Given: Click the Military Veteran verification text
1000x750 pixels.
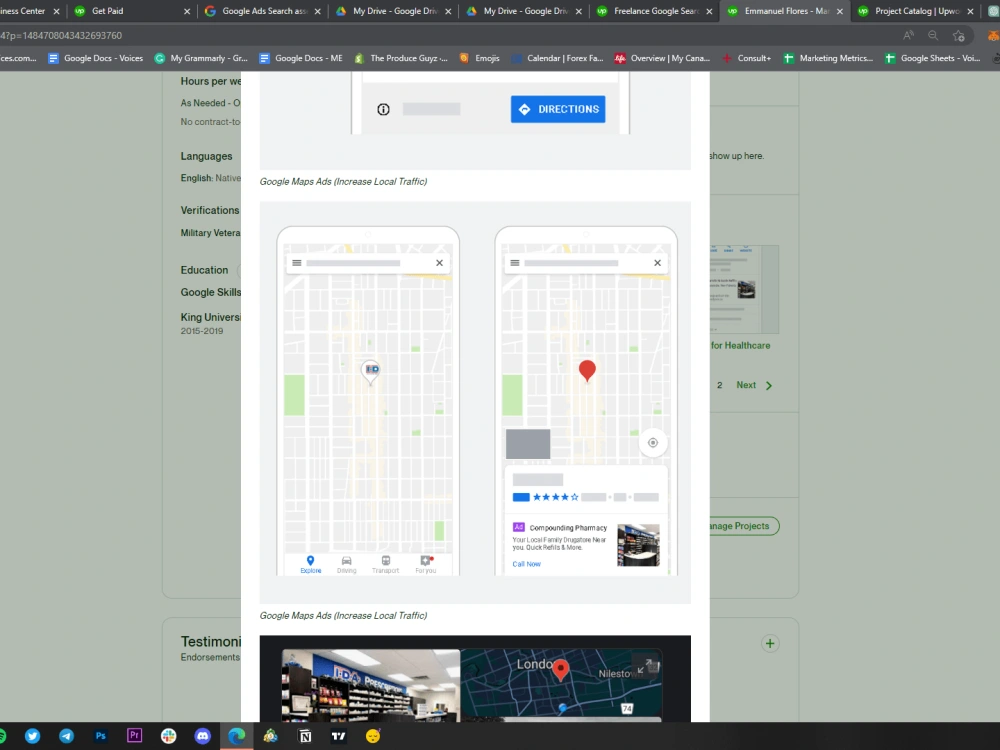Looking at the screenshot, I should (210, 233).
